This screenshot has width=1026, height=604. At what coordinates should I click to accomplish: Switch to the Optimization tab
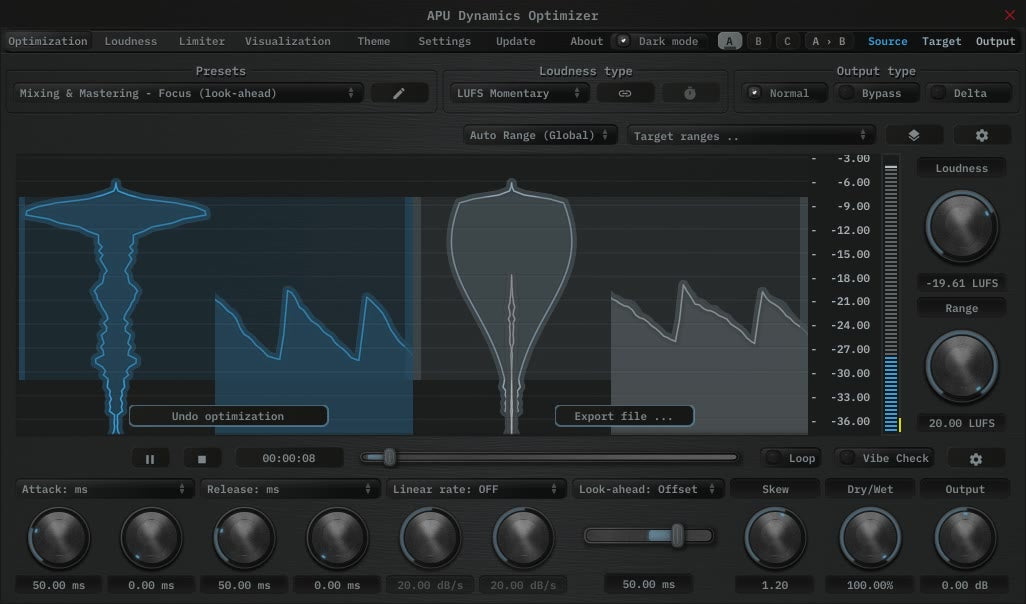[x=48, y=41]
